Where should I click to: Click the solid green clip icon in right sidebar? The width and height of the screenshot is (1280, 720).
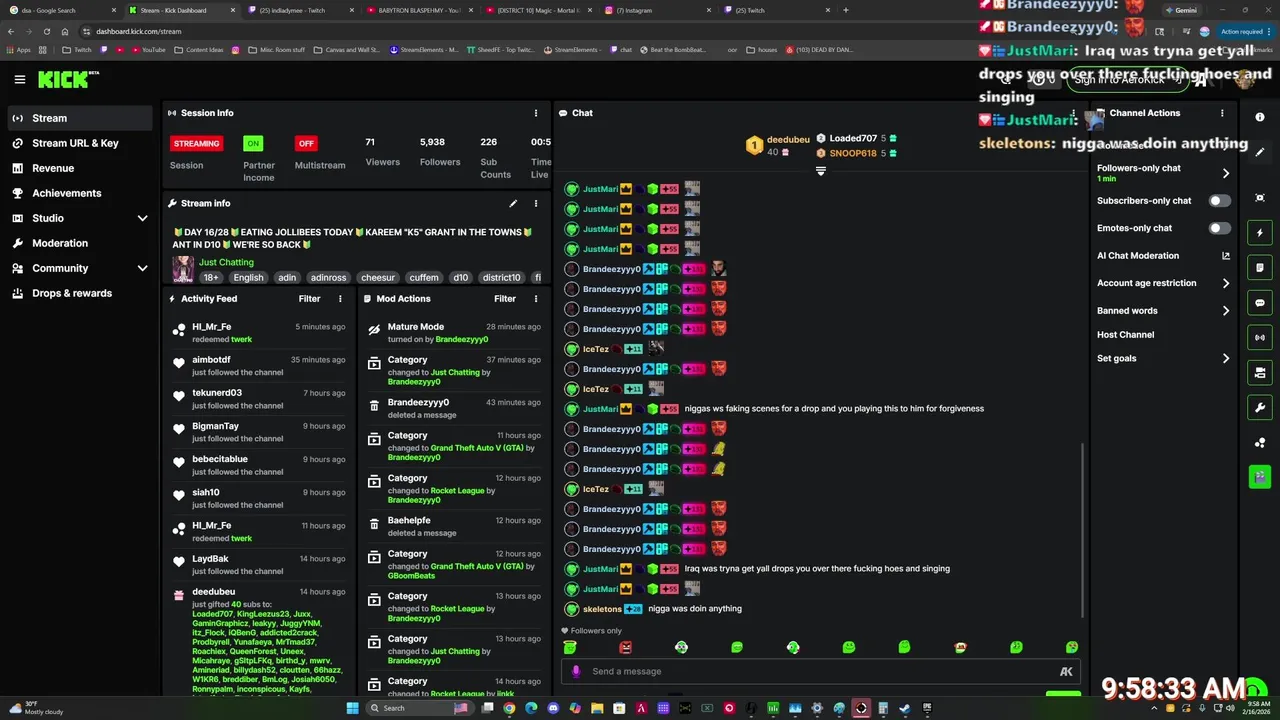1260,476
